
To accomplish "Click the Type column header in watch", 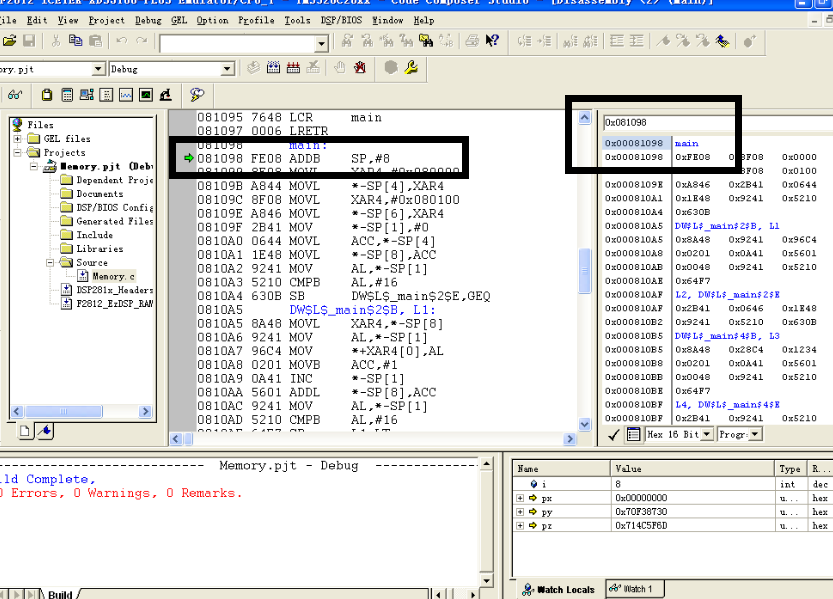I will click(x=790, y=469).
